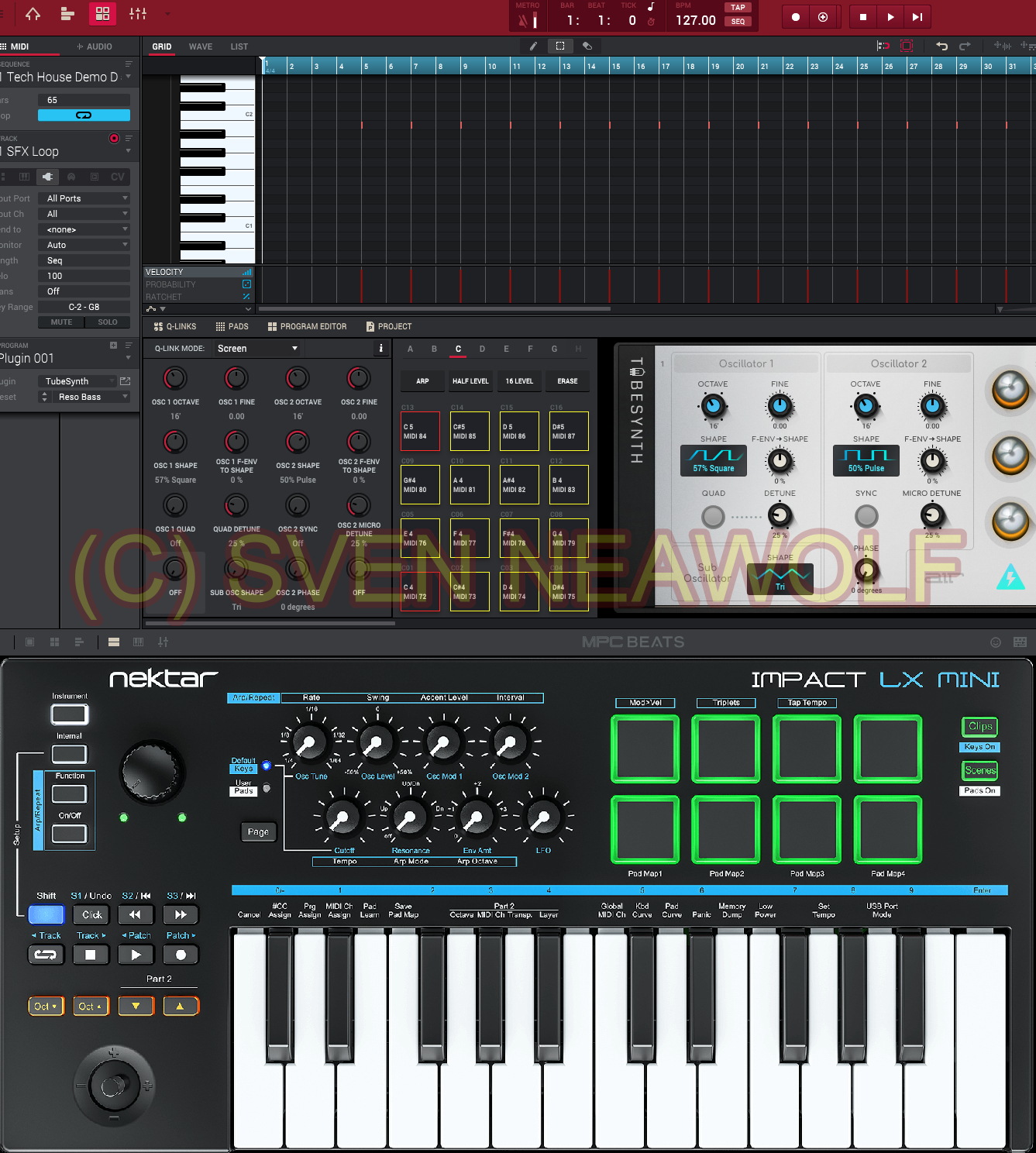Select the 50% Pulse oscillator shape display
This screenshot has width=1036, height=1153.
point(866,460)
